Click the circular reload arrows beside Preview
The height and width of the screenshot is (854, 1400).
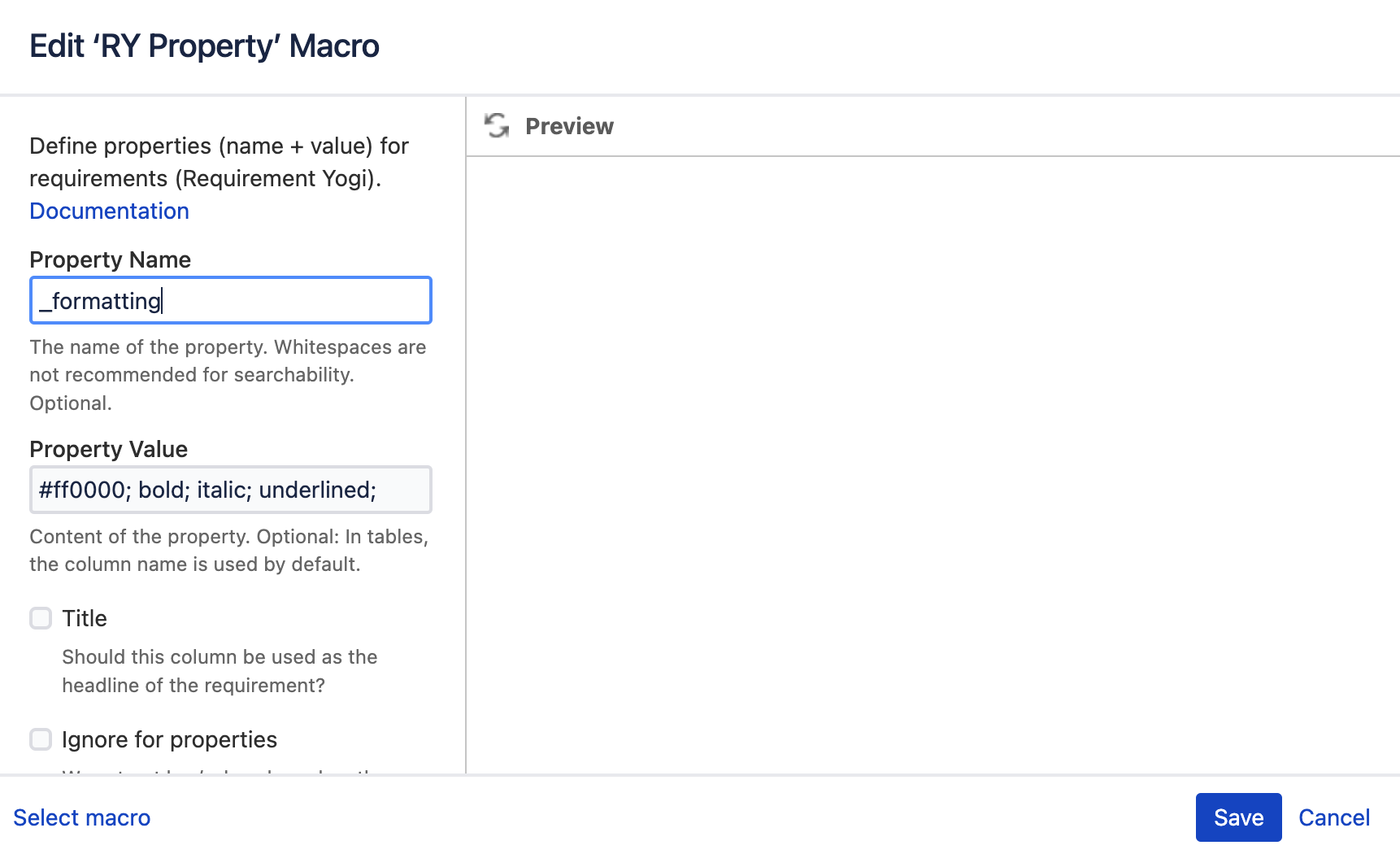tap(497, 126)
